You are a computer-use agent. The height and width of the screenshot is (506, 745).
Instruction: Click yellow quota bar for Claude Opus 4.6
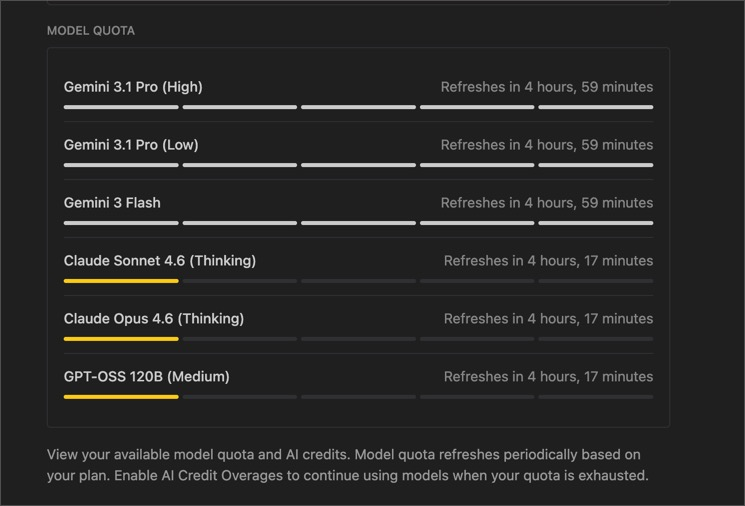121,339
